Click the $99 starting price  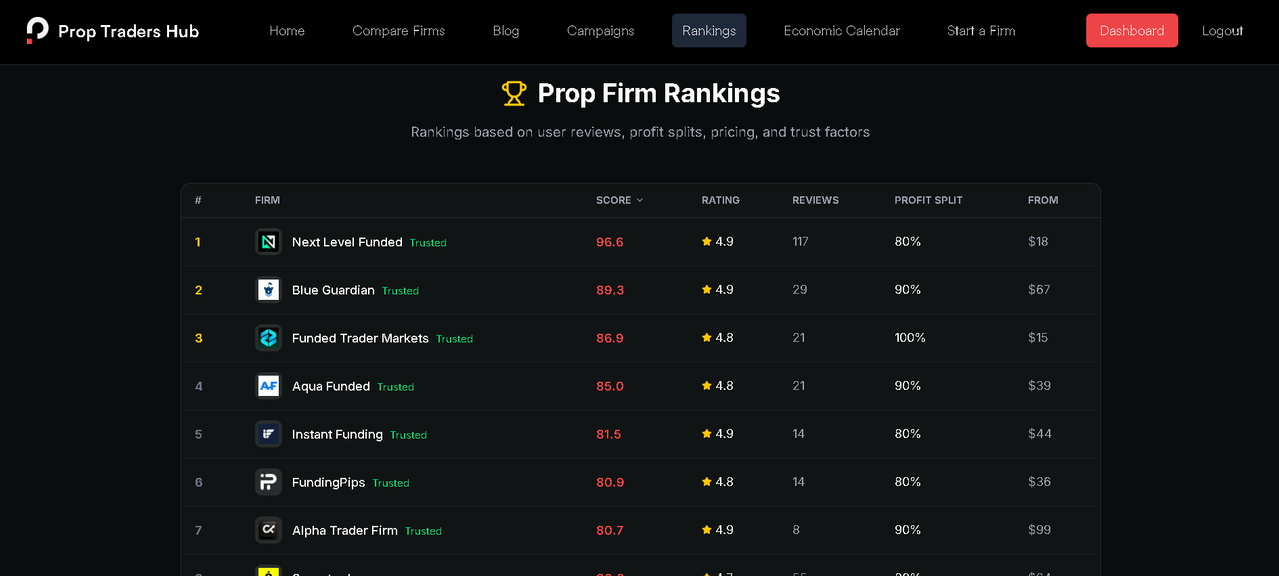click(x=1039, y=530)
